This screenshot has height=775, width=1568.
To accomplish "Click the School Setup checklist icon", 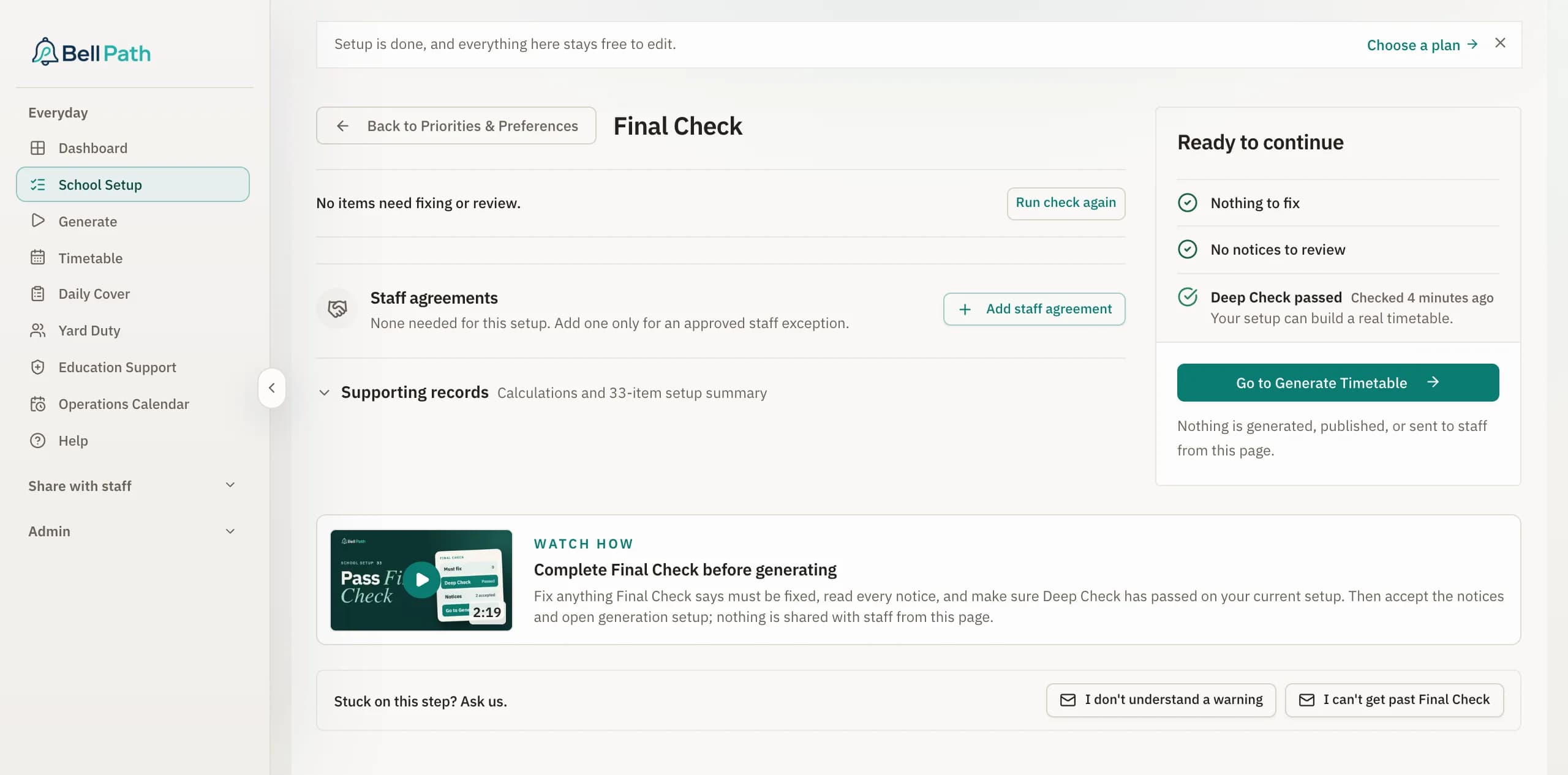I will 37,184.
